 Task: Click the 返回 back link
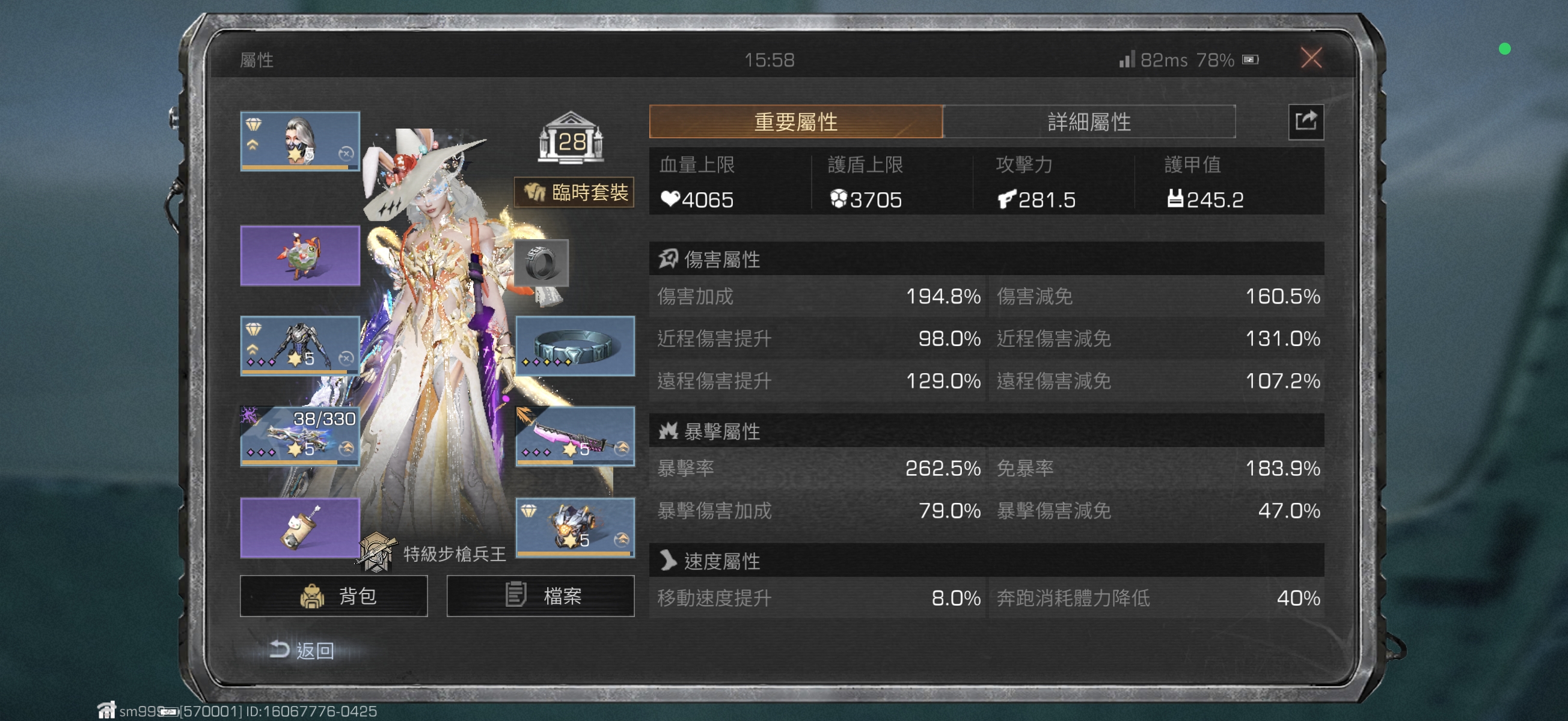click(302, 651)
